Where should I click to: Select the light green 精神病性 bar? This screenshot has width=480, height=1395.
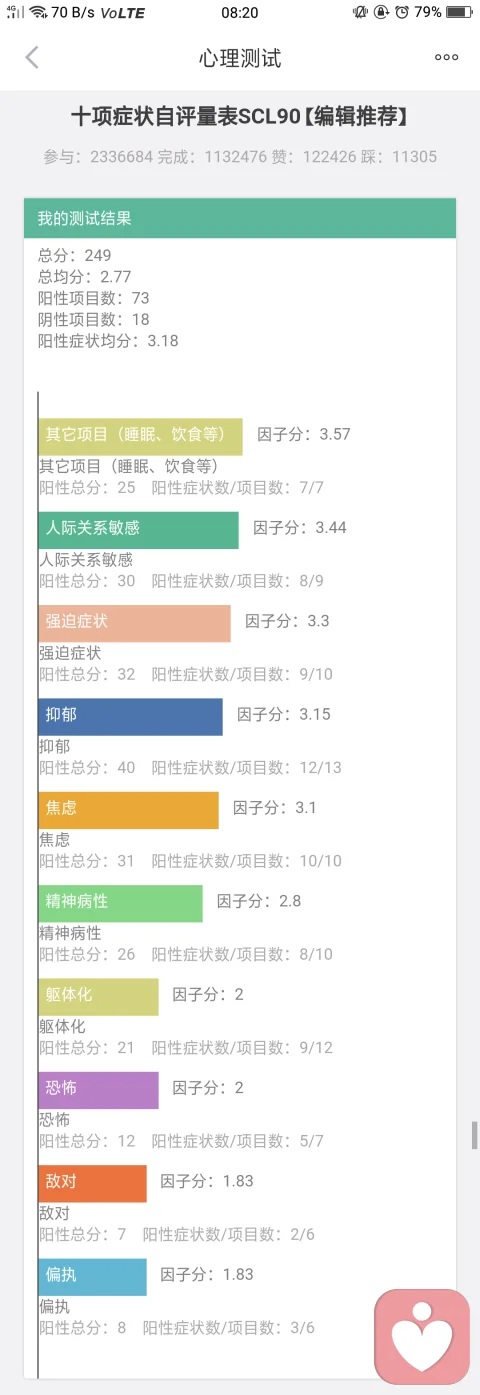tap(121, 903)
